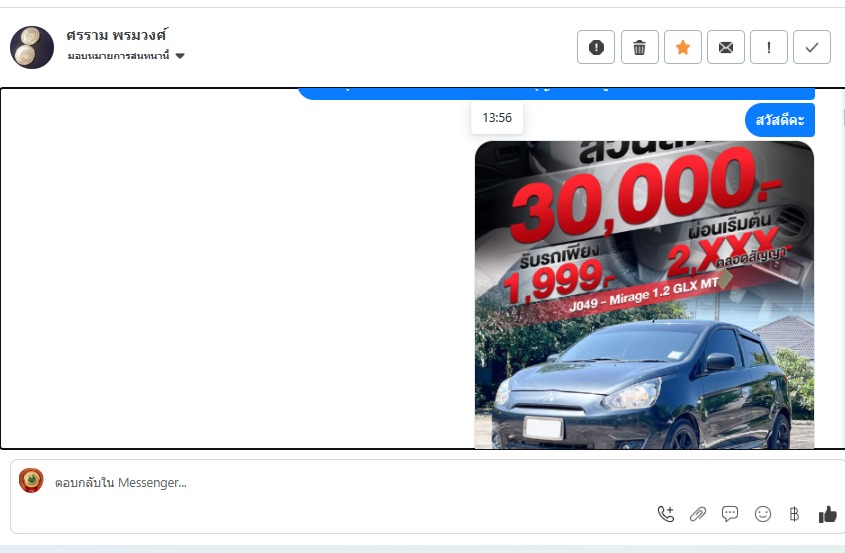Focus the Messenger reply input field
Image resolution: width=845 pixels, height=553 pixels.
(426, 482)
